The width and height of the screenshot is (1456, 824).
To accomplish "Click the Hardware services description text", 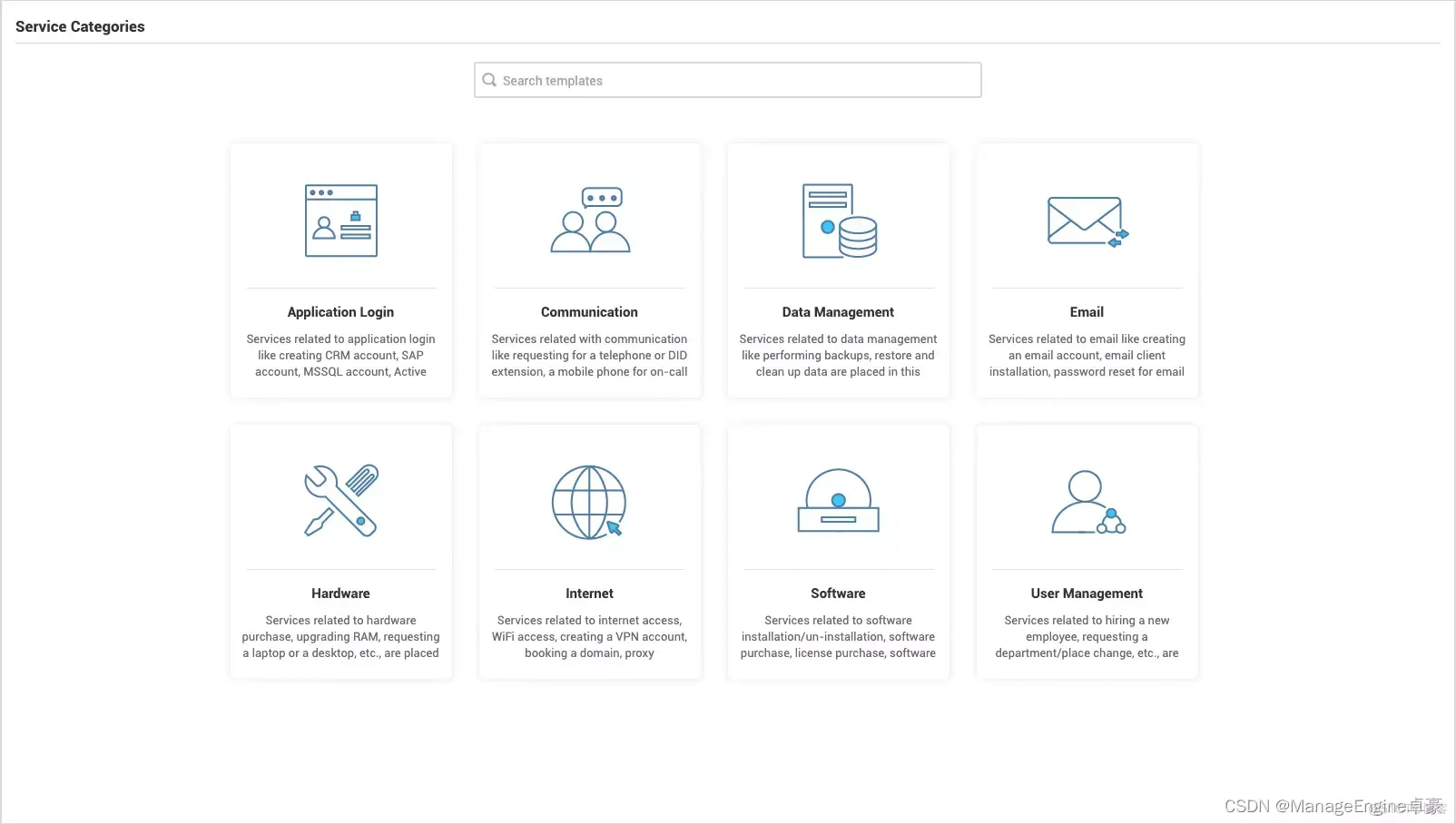I will coord(340,637).
